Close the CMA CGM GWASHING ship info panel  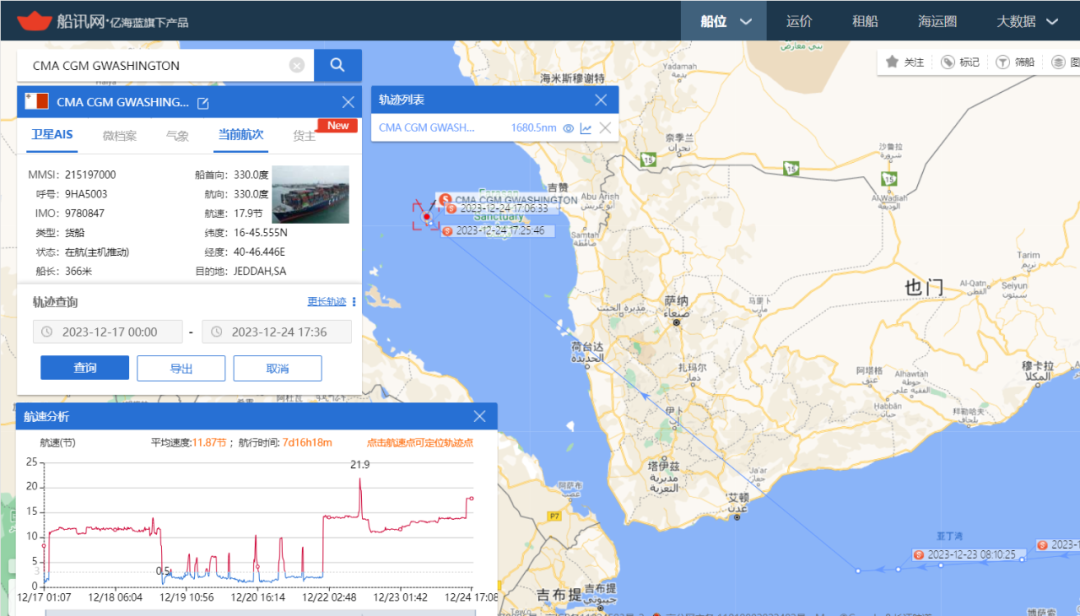(348, 102)
